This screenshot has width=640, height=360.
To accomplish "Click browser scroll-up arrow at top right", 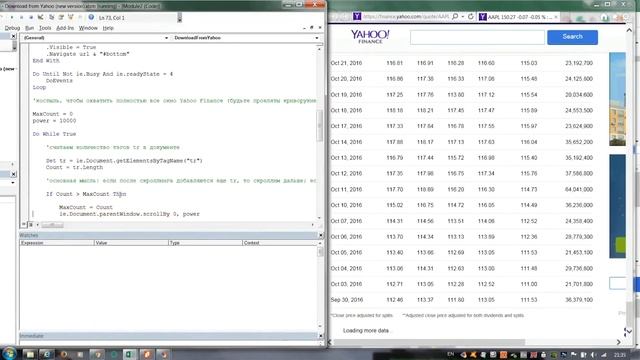I will (629, 30).
